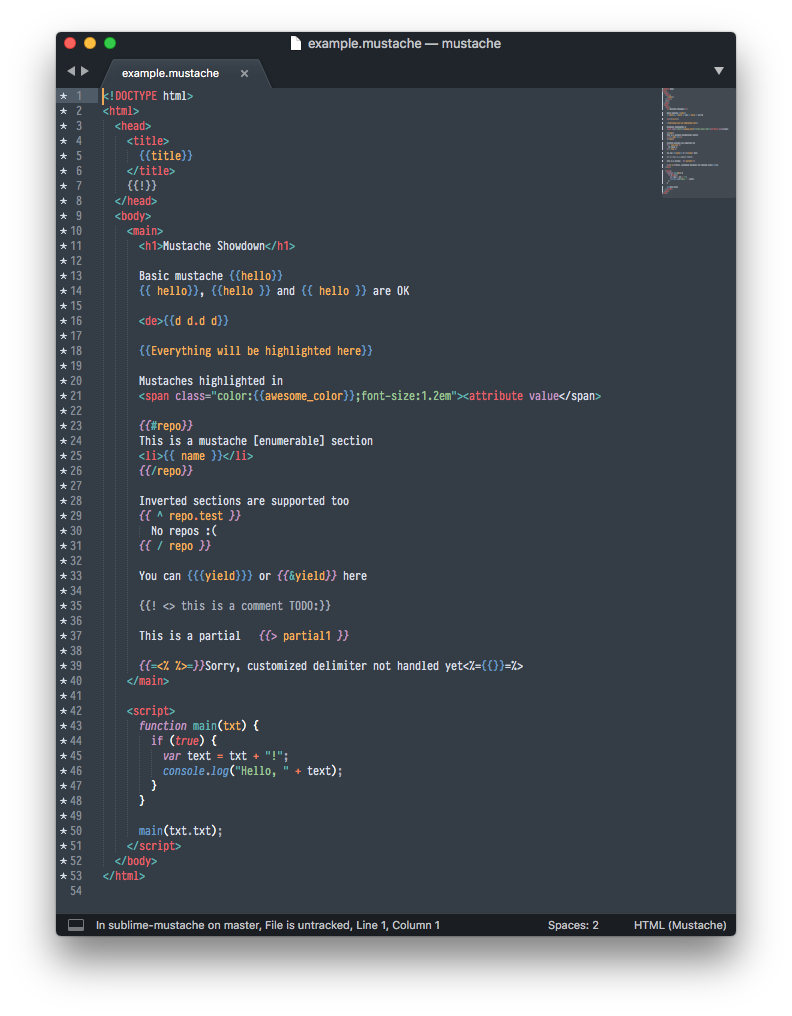Screen dimensions: 792x1016
Task: Click the '{{&yield}}' tag
Action: (307, 576)
